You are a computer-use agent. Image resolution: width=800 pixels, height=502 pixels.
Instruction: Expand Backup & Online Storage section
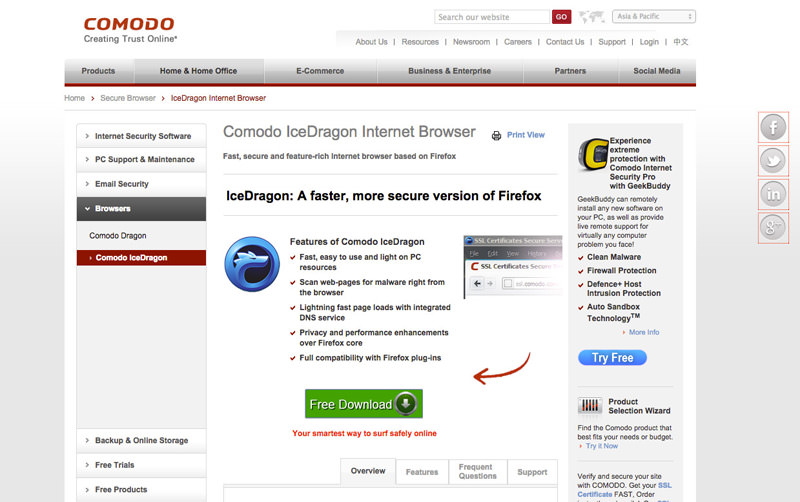pyautogui.click(x=141, y=440)
